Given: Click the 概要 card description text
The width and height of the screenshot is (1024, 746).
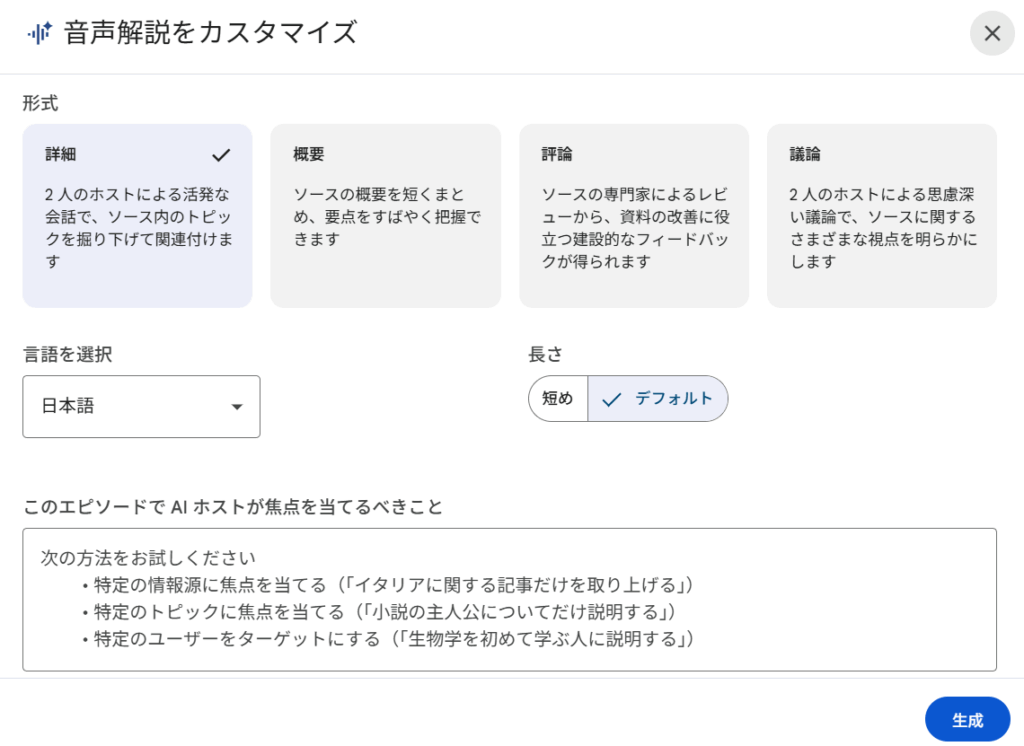Looking at the screenshot, I should tap(386, 217).
